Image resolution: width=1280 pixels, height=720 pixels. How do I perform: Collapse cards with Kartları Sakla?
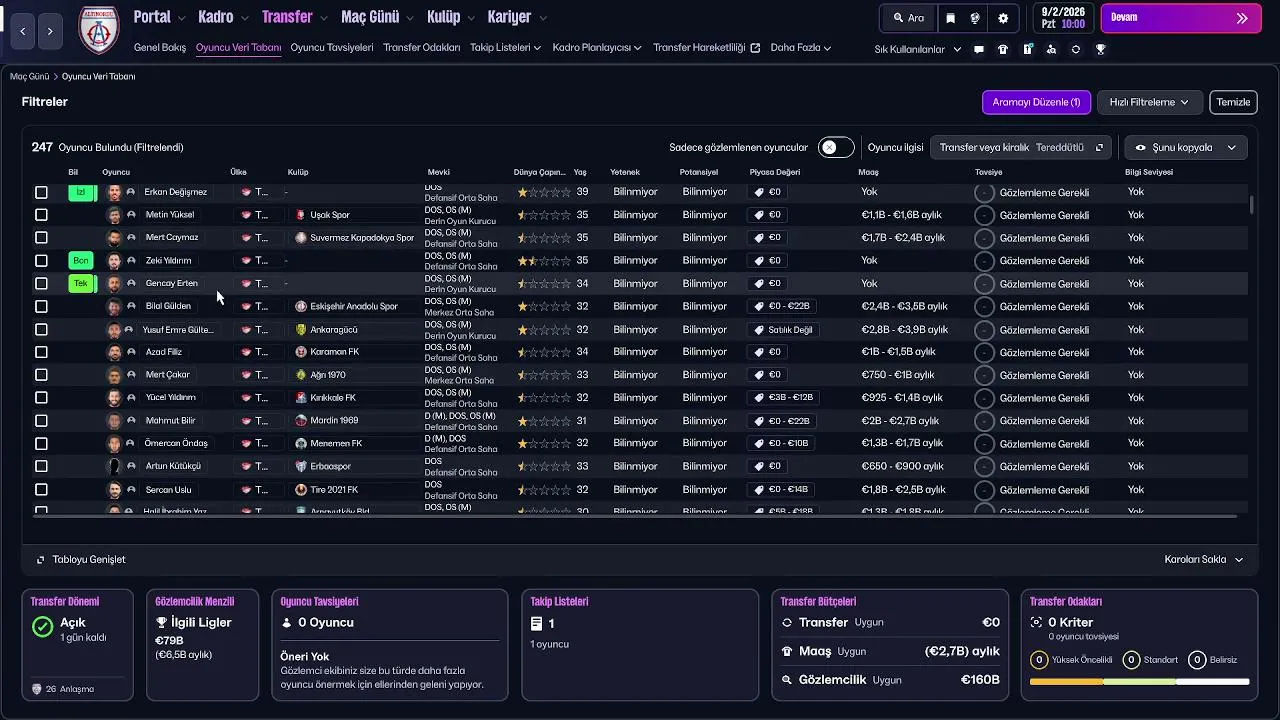(x=1204, y=560)
